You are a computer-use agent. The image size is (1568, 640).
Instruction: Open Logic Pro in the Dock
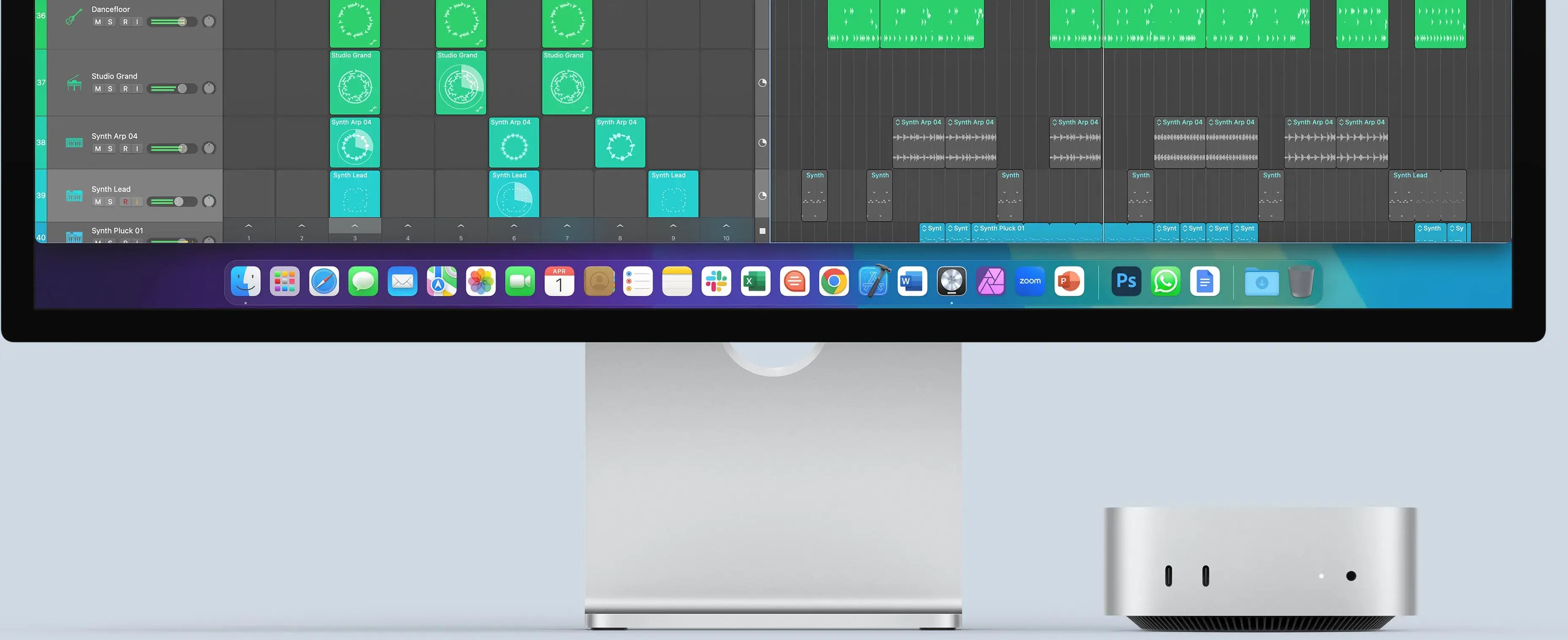[x=951, y=281]
